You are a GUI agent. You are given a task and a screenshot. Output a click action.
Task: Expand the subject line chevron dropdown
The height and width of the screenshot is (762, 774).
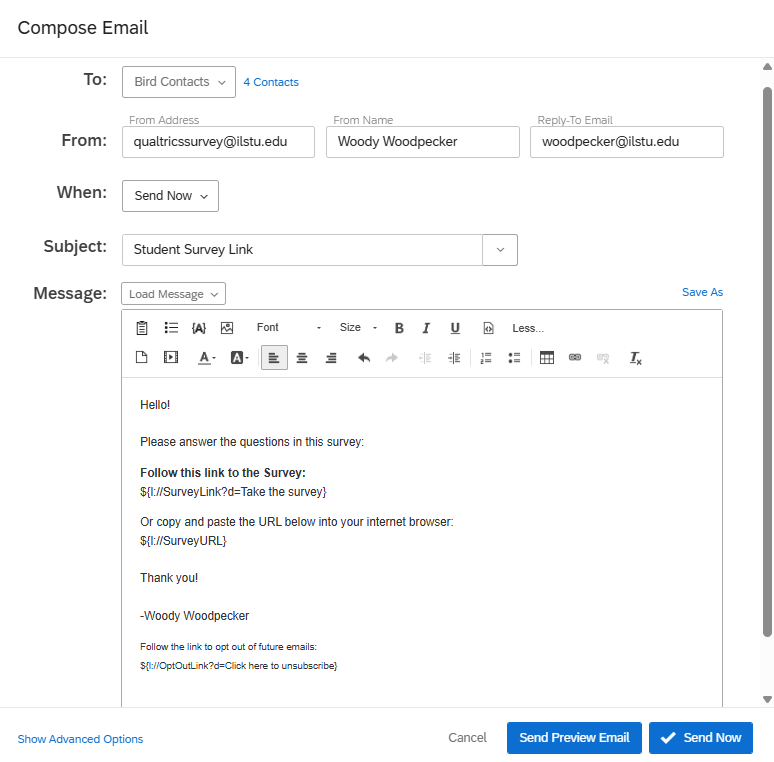click(x=500, y=250)
